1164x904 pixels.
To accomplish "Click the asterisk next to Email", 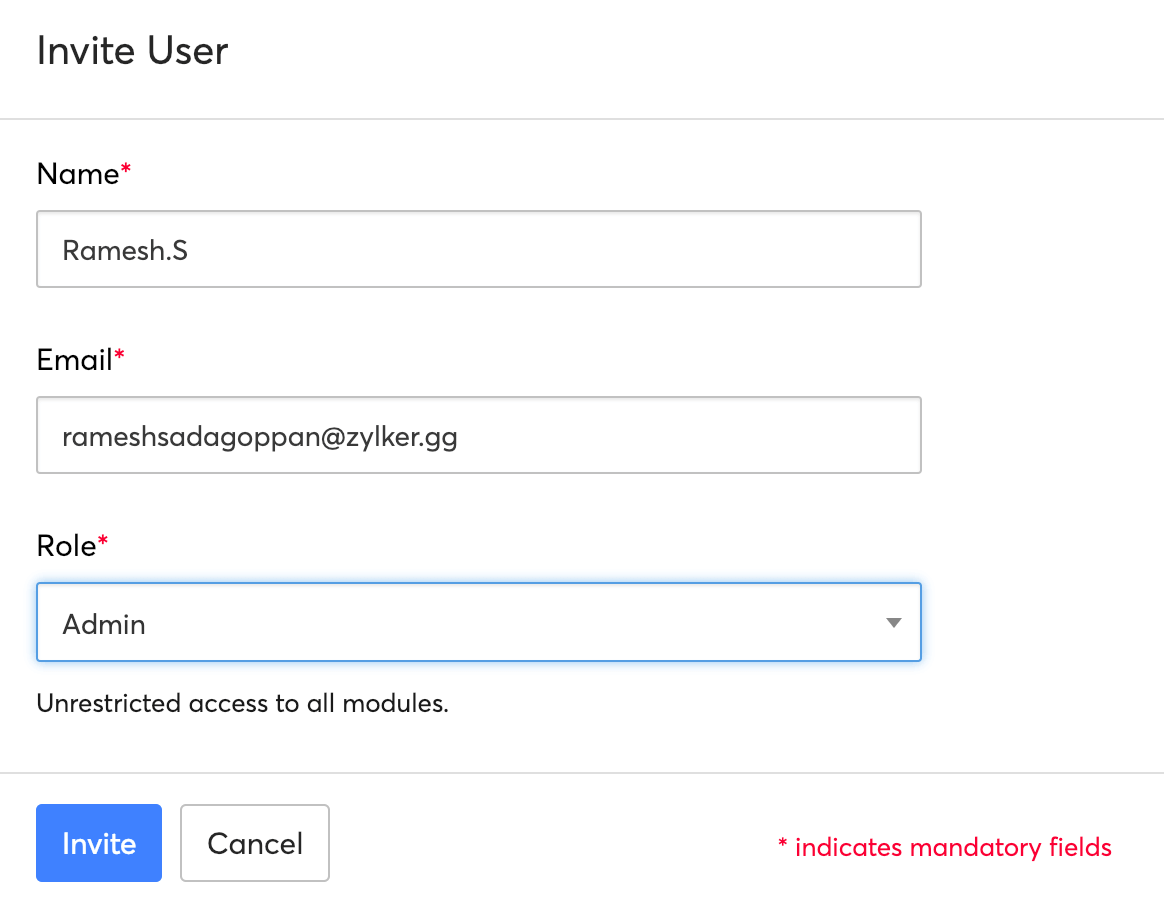I will 119,353.
